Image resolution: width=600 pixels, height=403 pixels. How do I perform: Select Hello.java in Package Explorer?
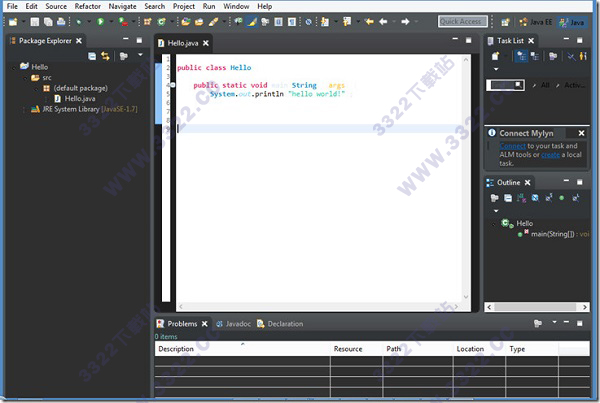(80, 99)
